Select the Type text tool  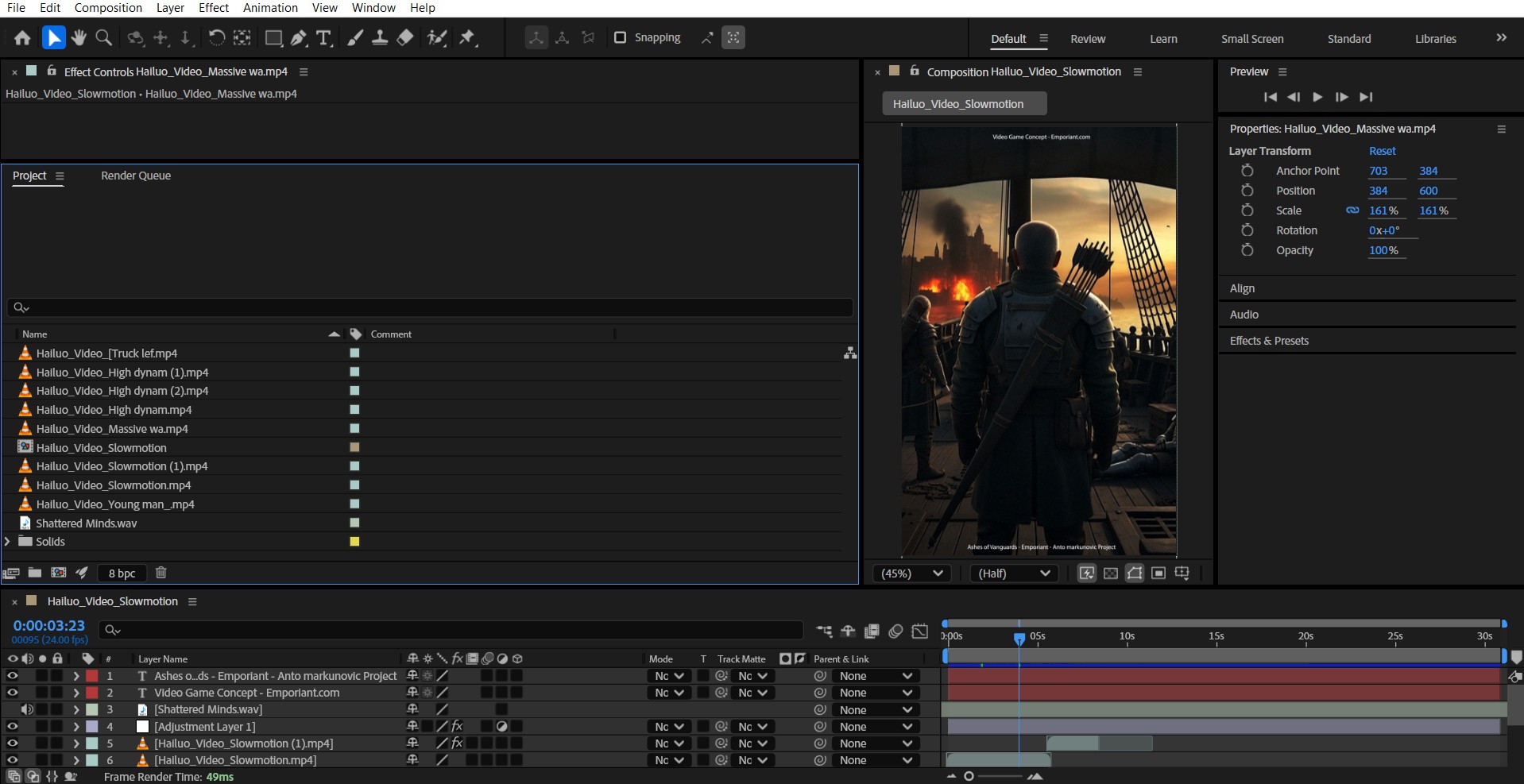323,37
